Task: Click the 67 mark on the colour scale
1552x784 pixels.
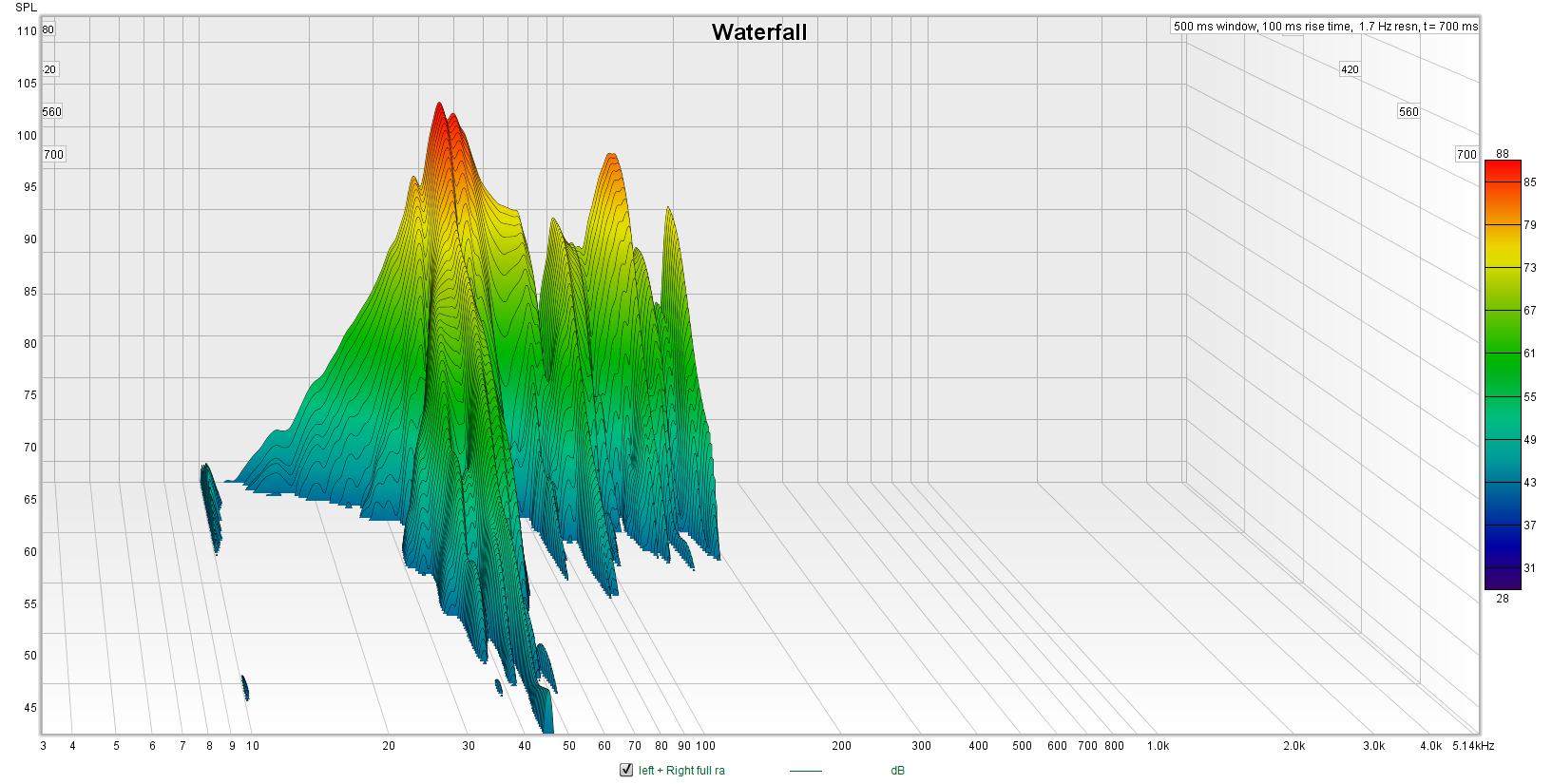Action: pos(1530,311)
